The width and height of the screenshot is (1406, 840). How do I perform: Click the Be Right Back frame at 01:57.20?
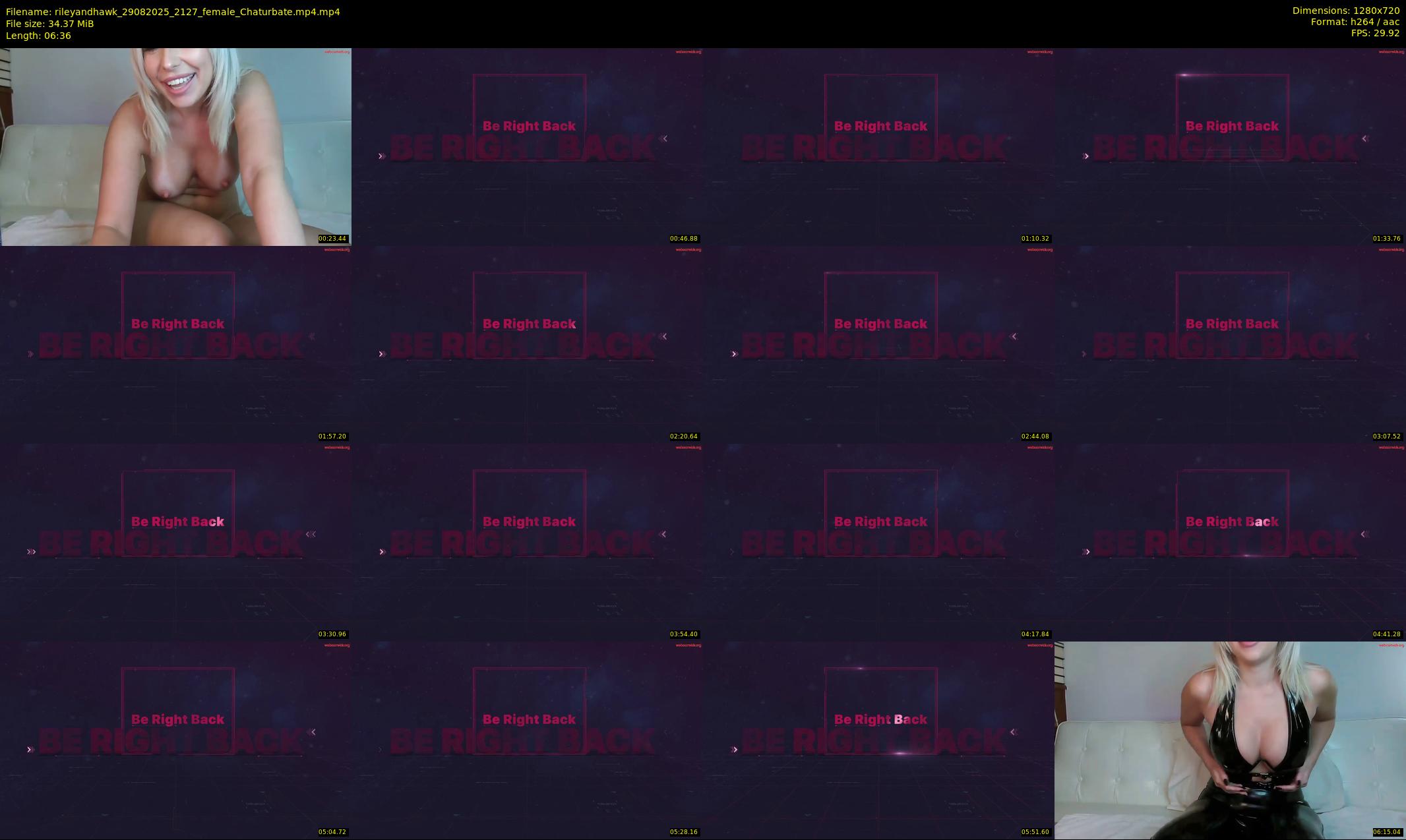tap(175, 344)
